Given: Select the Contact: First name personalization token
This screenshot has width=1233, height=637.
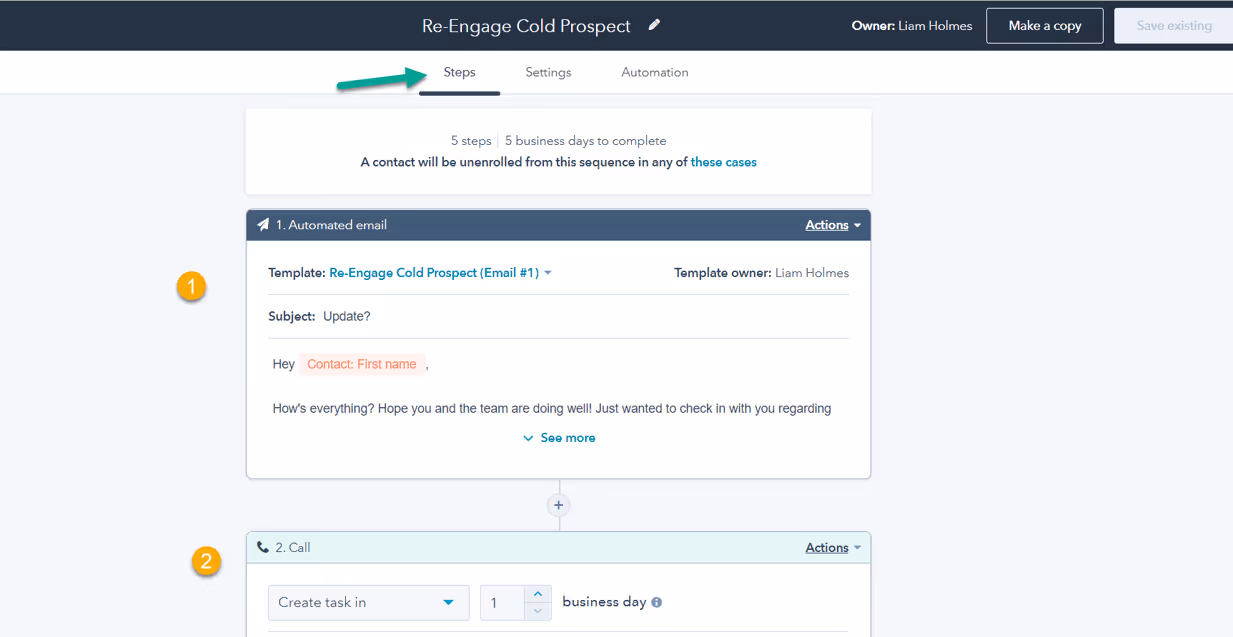Looking at the screenshot, I should (x=362, y=363).
